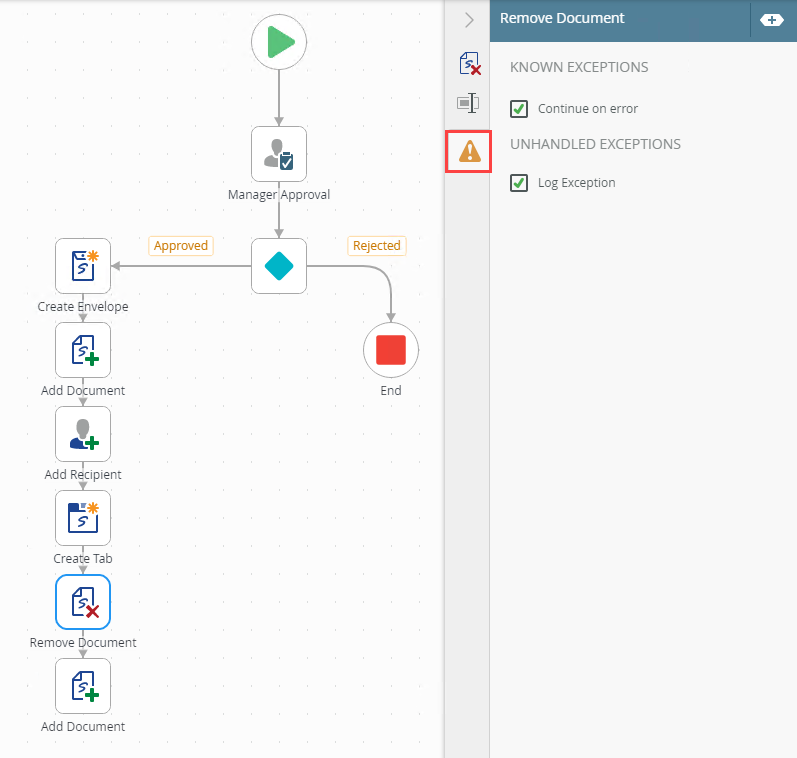Image resolution: width=797 pixels, height=758 pixels.
Task: Click the Create Tab step icon
Action: [x=83, y=518]
